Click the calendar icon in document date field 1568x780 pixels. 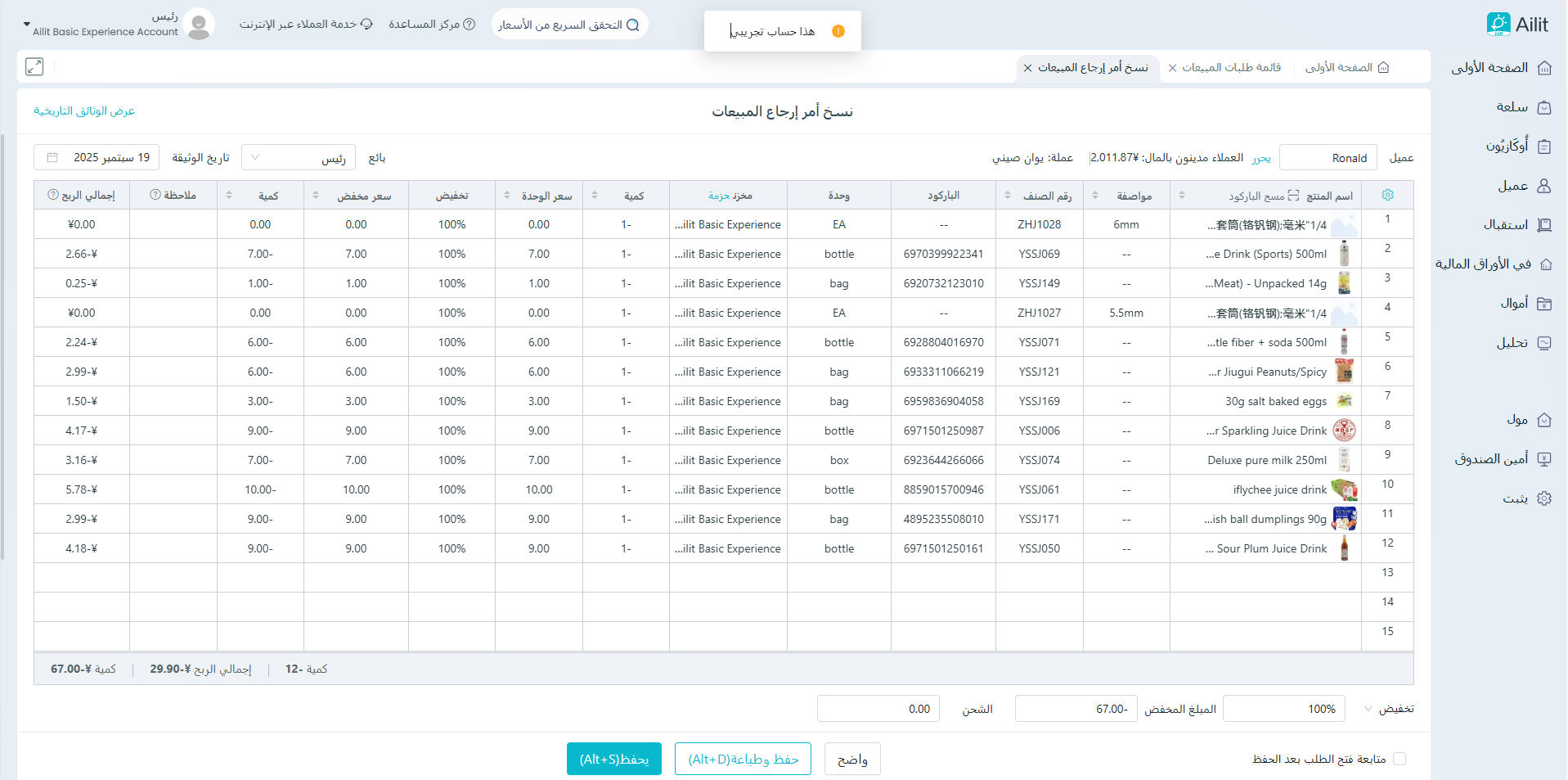(x=52, y=158)
